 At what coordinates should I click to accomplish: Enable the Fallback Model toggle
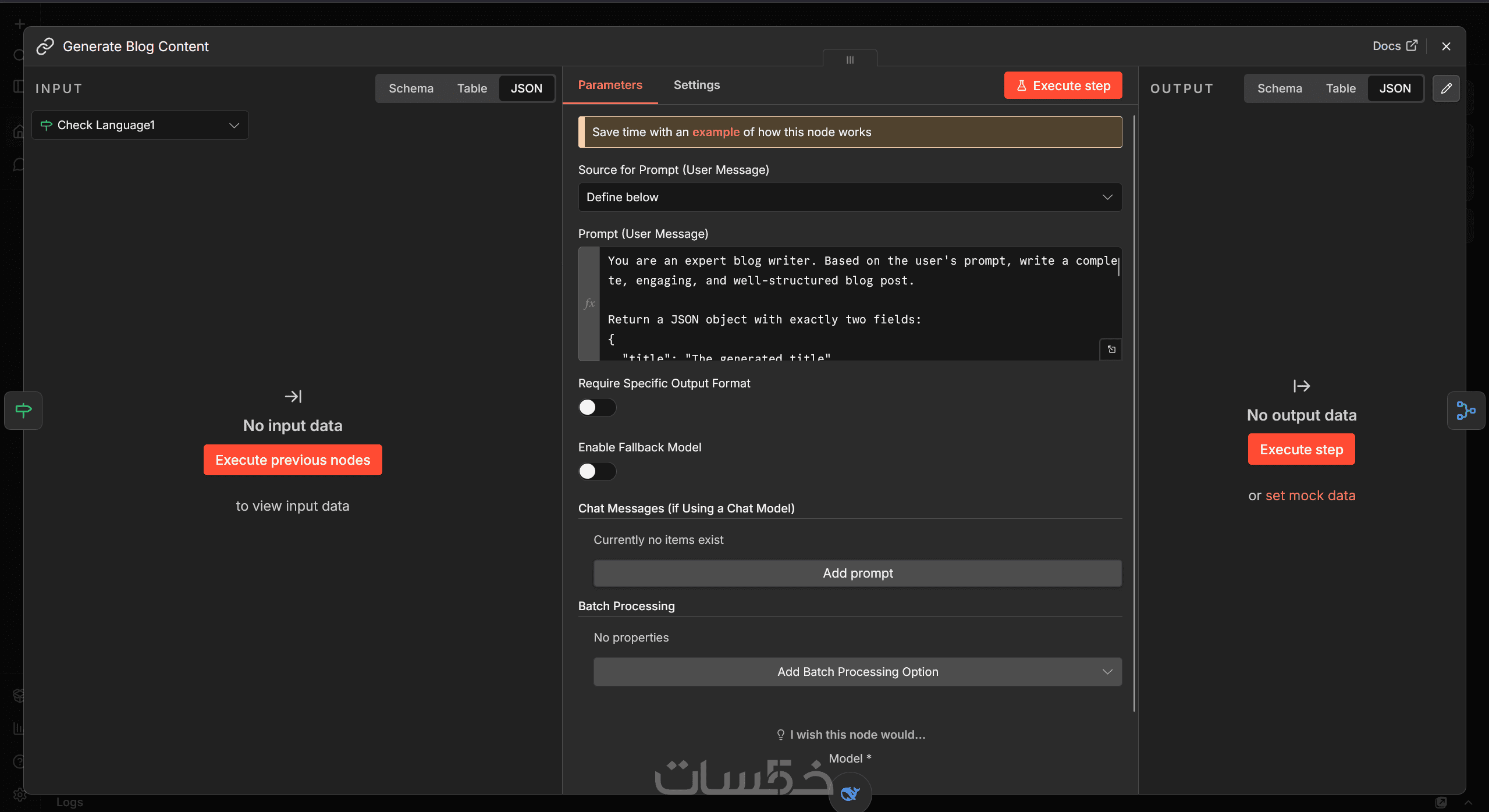coord(596,471)
